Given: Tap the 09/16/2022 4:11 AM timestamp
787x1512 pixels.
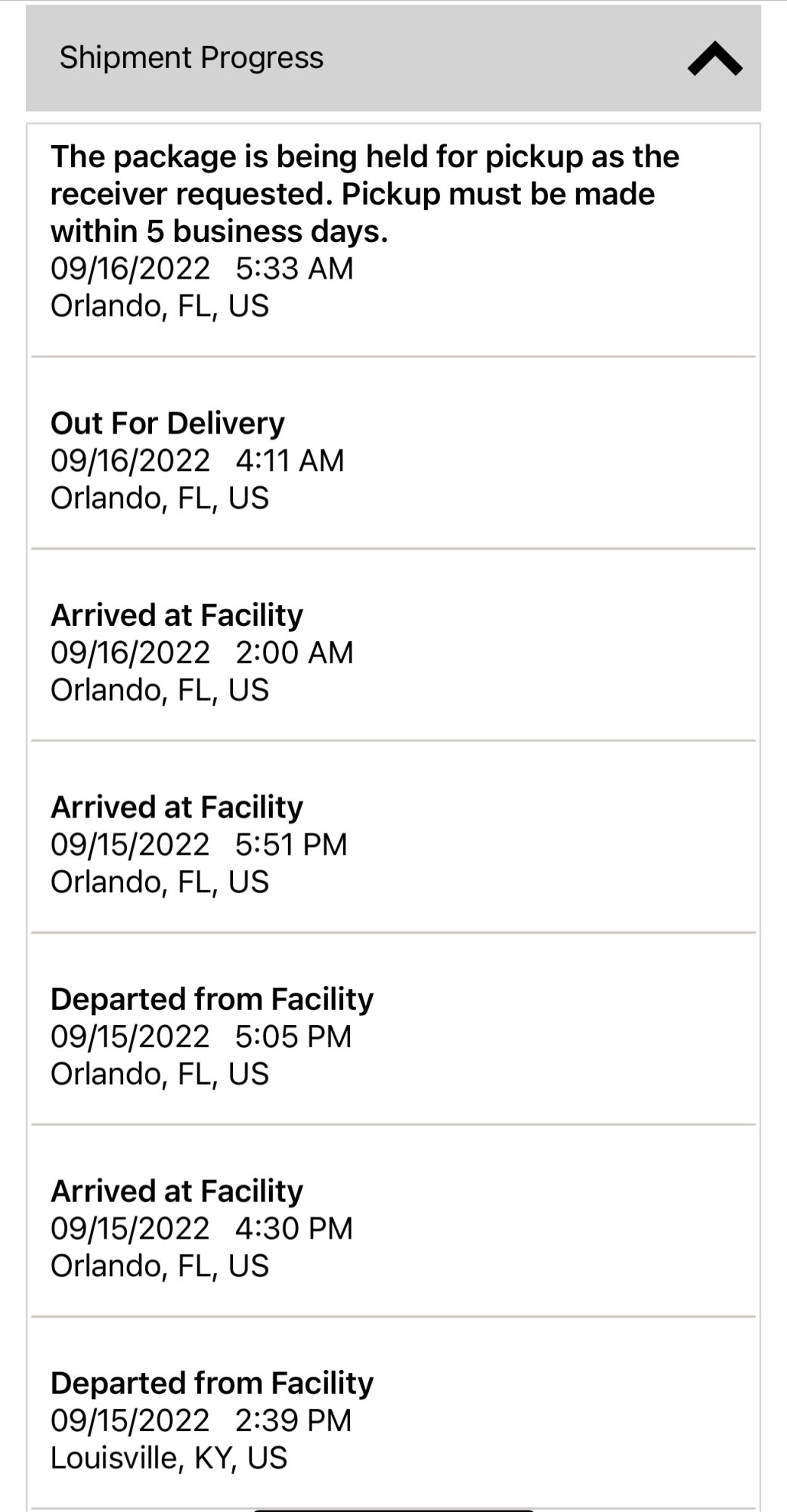Looking at the screenshot, I should click(x=197, y=460).
